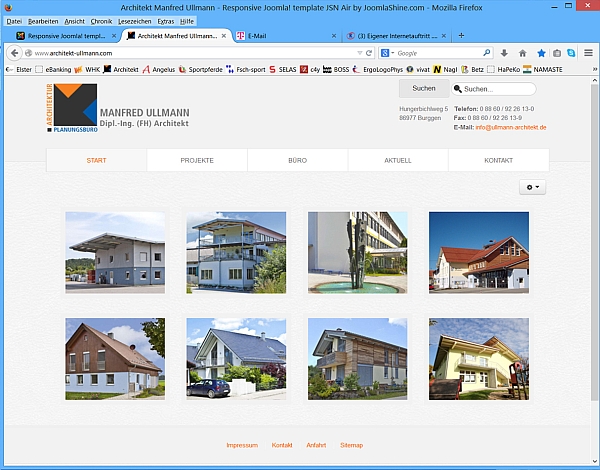Go to the Firefox home page icon
Image resolution: width=600 pixels, height=470 pixels.
[522, 53]
